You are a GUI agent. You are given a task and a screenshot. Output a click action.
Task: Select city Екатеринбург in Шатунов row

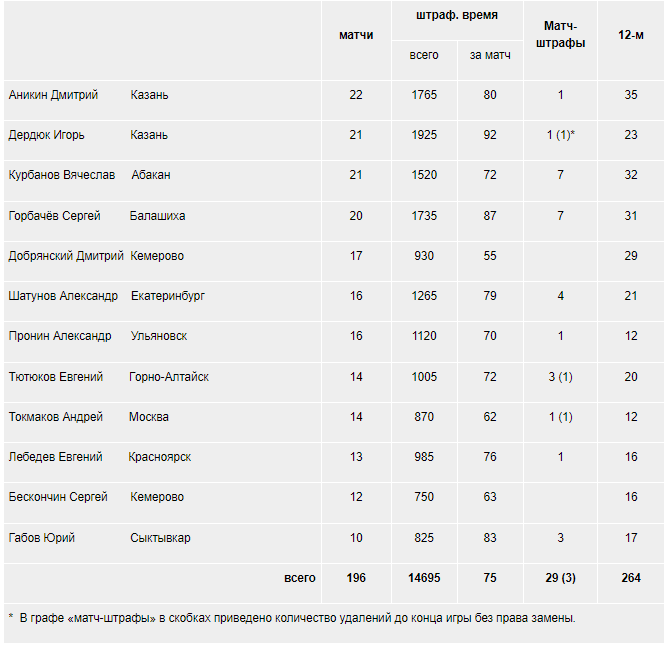click(167, 296)
